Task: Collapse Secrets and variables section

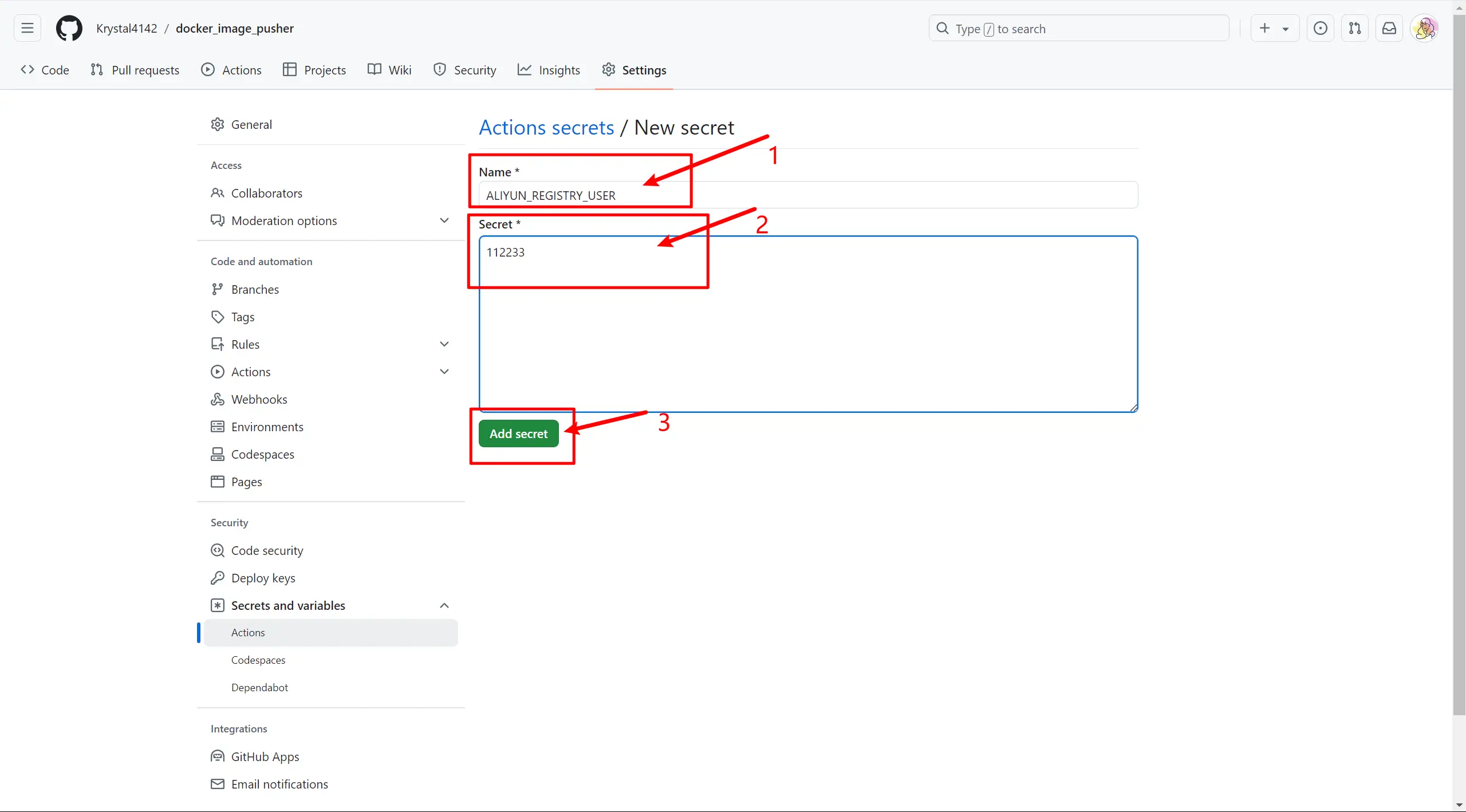Action: click(444, 605)
